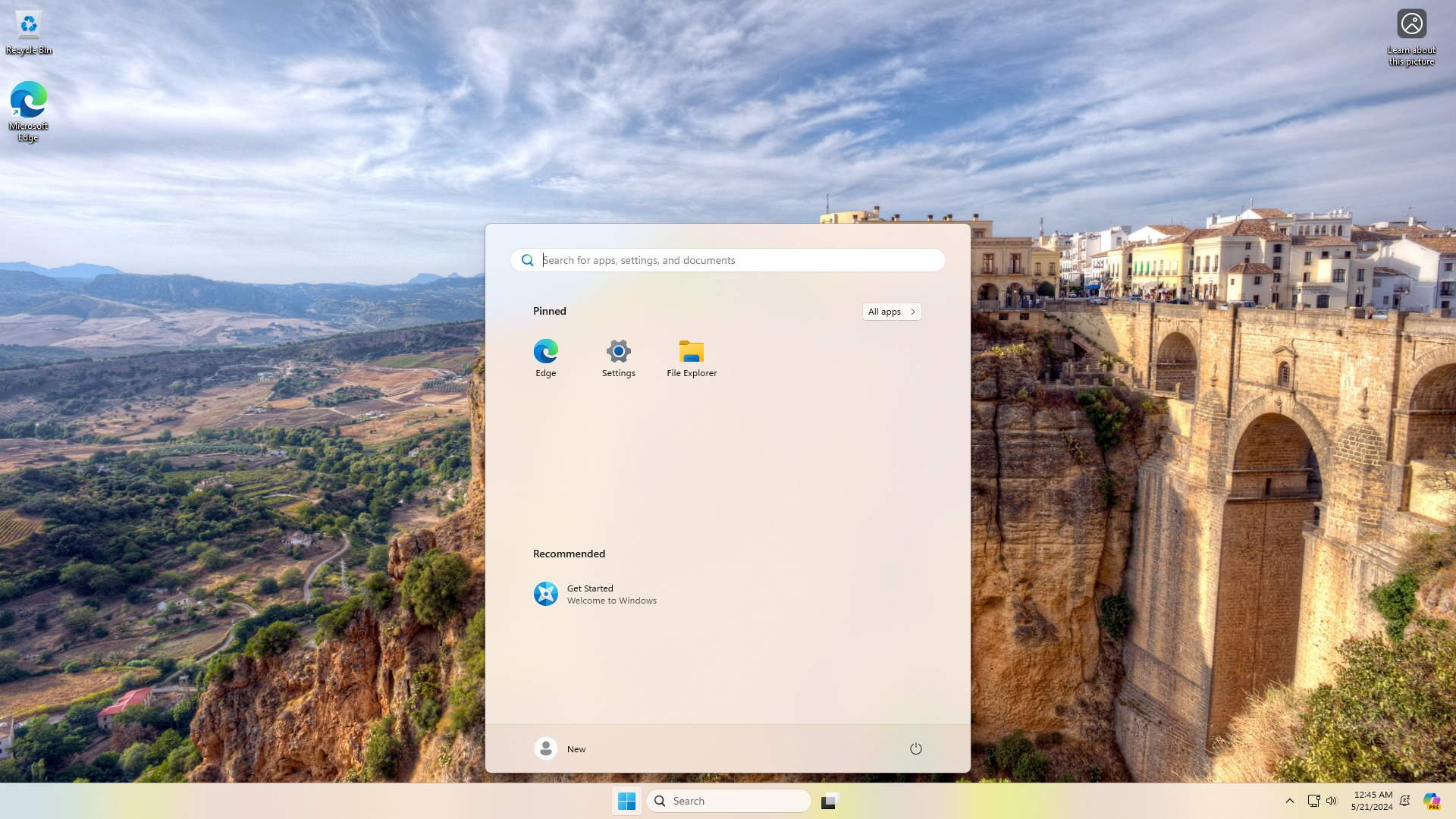Screen dimensions: 1456x819
Task: Click the network status icon
Action: [x=1313, y=801]
